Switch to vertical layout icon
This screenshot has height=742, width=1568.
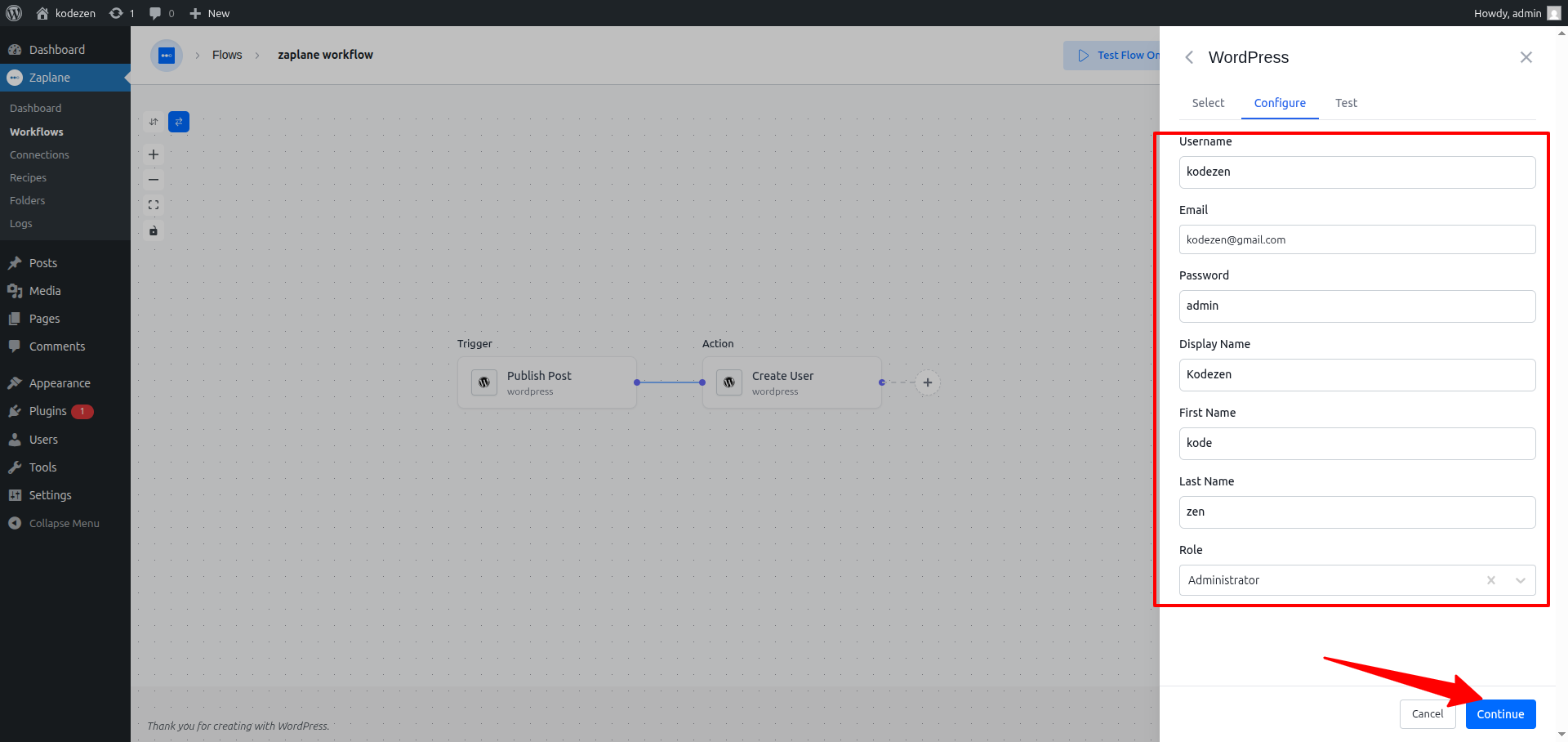[154, 122]
